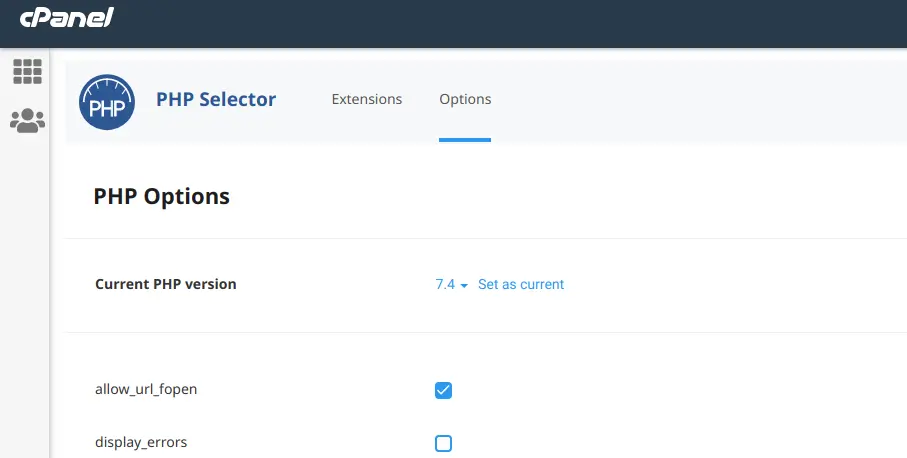
Task: Click the round PHP gauge logo
Action: coord(107,102)
